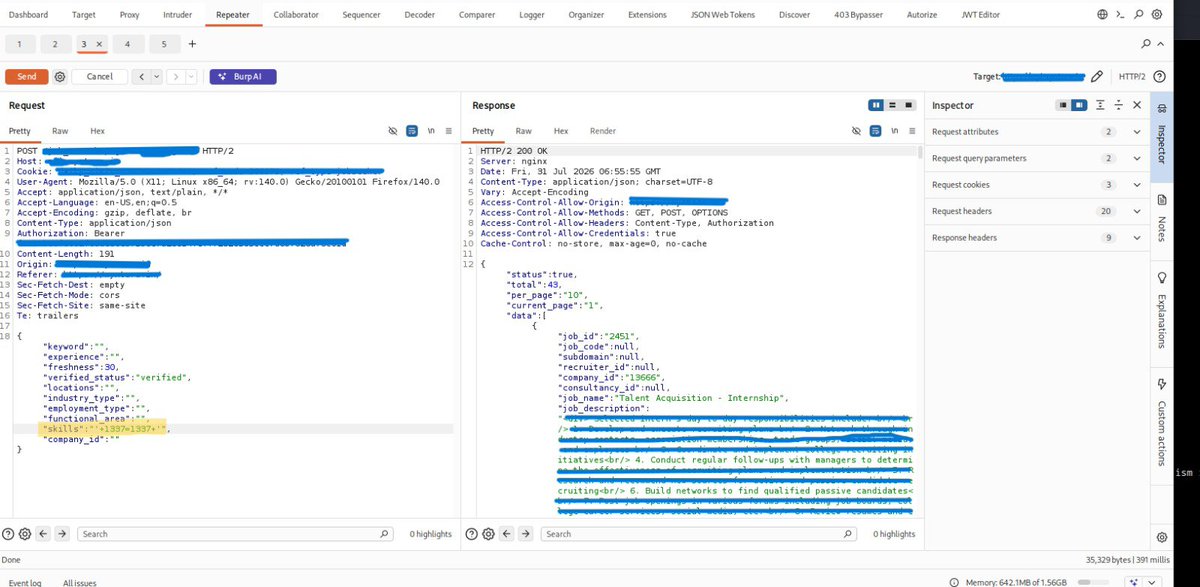Image resolution: width=1200 pixels, height=587 pixels.
Task: Go to previous request in history
Action: point(141,77)
